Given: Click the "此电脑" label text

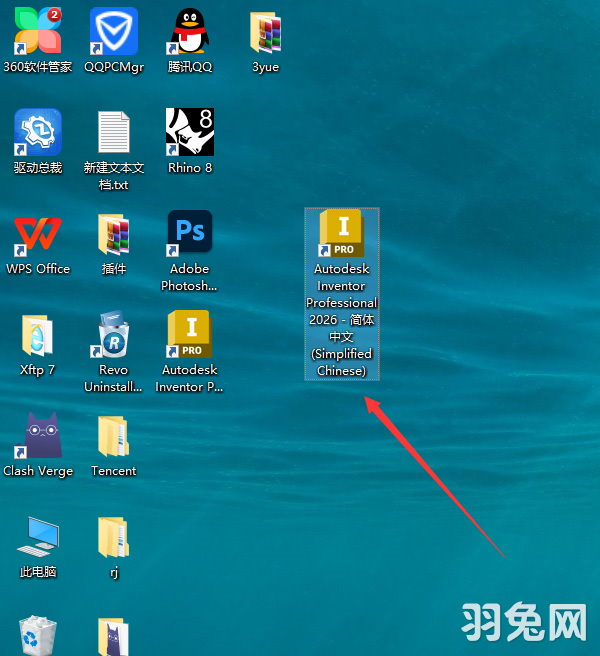Looking at the screenshot, I should click(38, 572).
